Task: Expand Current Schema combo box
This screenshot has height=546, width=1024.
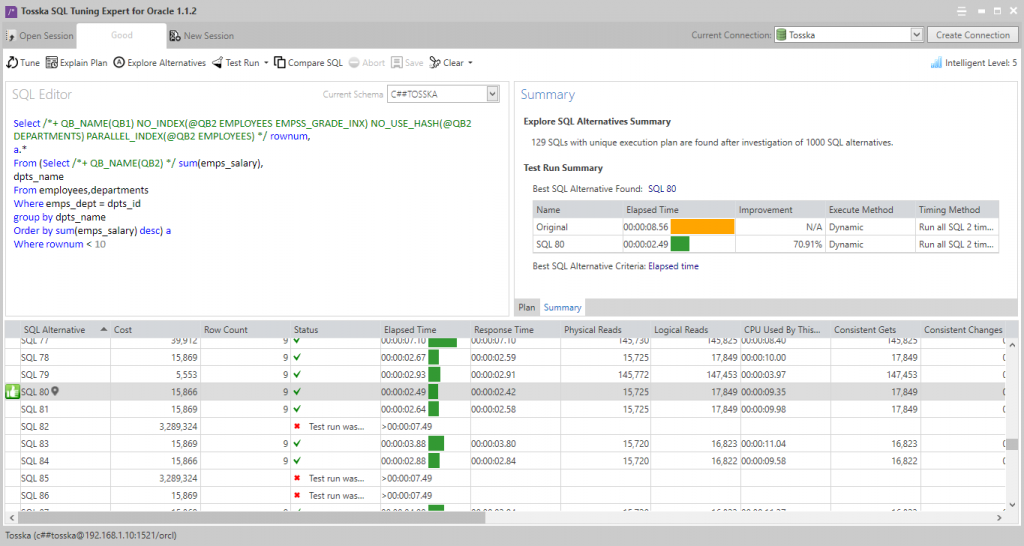Action: click(x=492, y=94)
